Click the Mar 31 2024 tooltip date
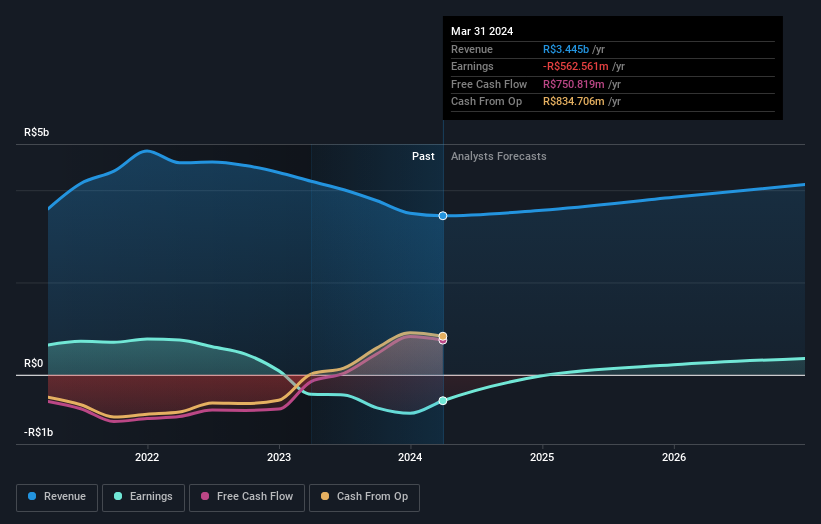Image resolution: width=821 pixels, height=524 pixels. (482, 31)
